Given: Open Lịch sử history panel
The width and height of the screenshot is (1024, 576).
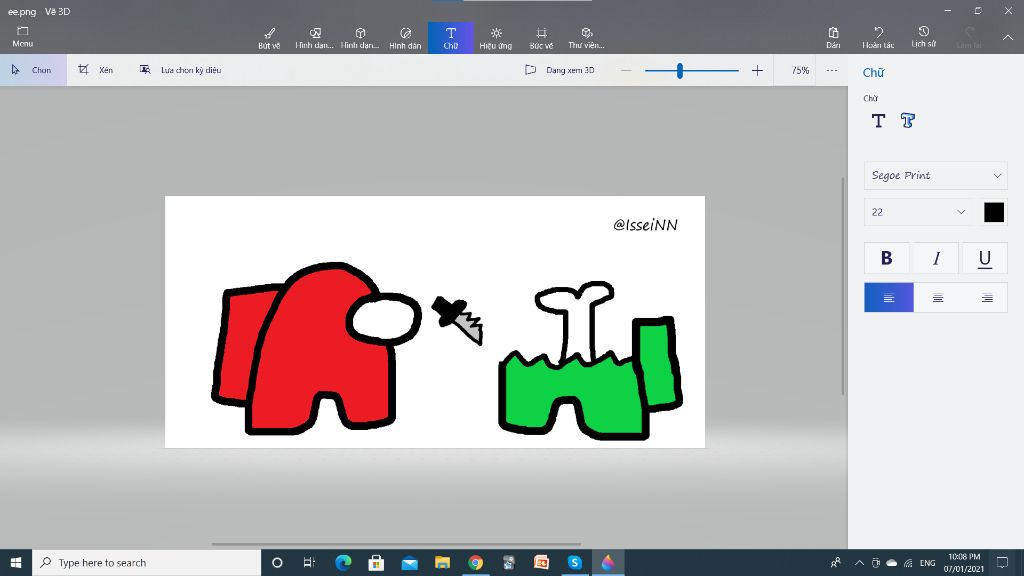Looking at the screenshot, I should pyautogui.click(x=923, y=37).
